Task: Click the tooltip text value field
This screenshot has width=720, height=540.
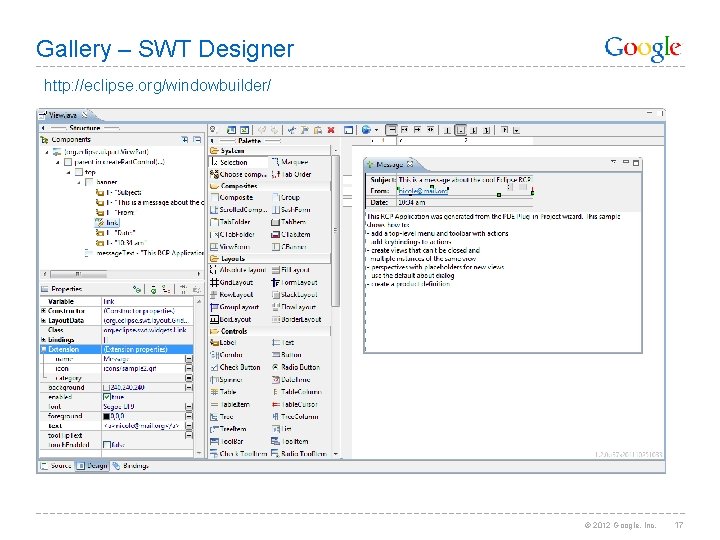Action: (x=143, y=435)
